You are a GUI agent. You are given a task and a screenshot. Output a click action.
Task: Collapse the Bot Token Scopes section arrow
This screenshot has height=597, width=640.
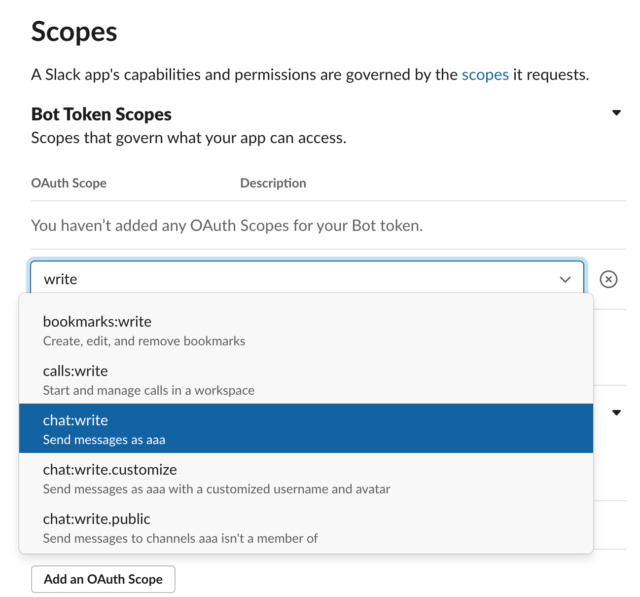point(616,113)
